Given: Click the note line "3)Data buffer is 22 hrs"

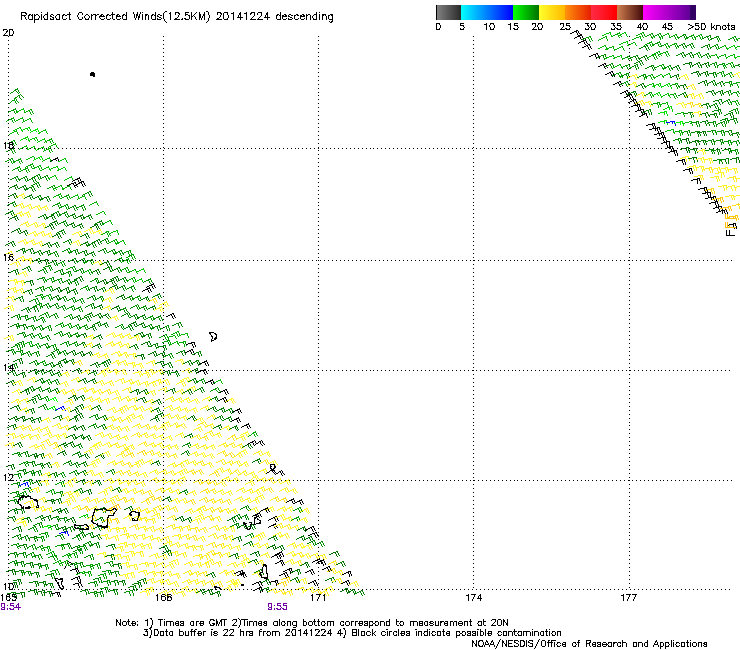Looking at the screenshot, I should coord(352,633).
